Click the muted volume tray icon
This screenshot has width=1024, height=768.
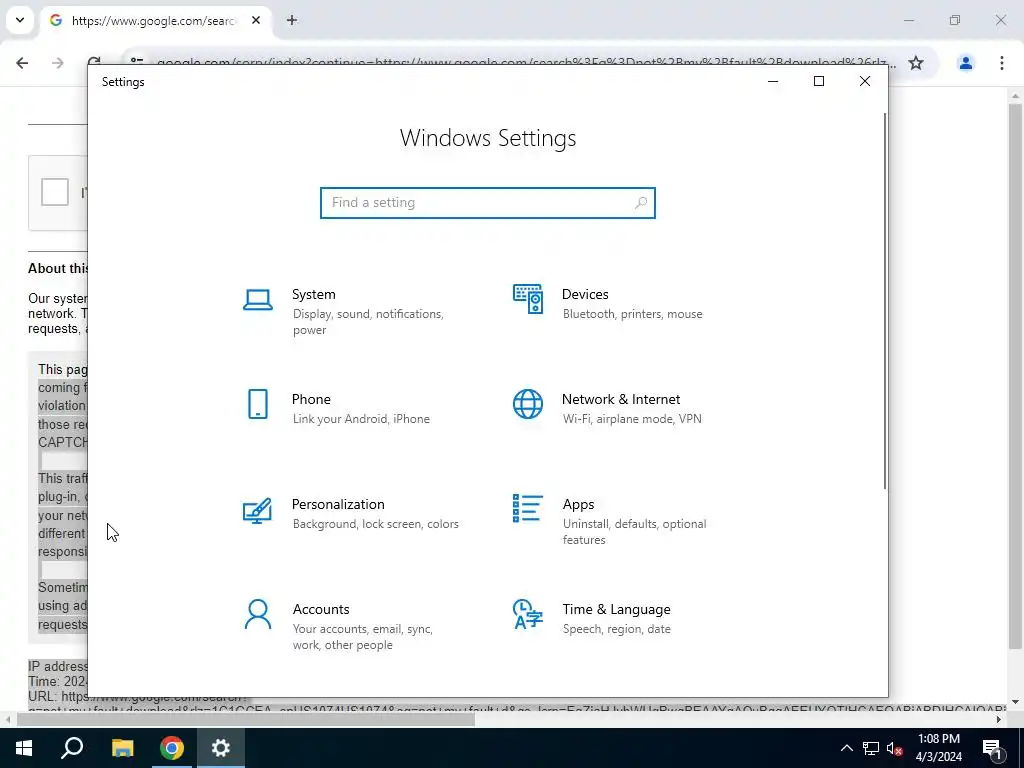click(895, 748)
